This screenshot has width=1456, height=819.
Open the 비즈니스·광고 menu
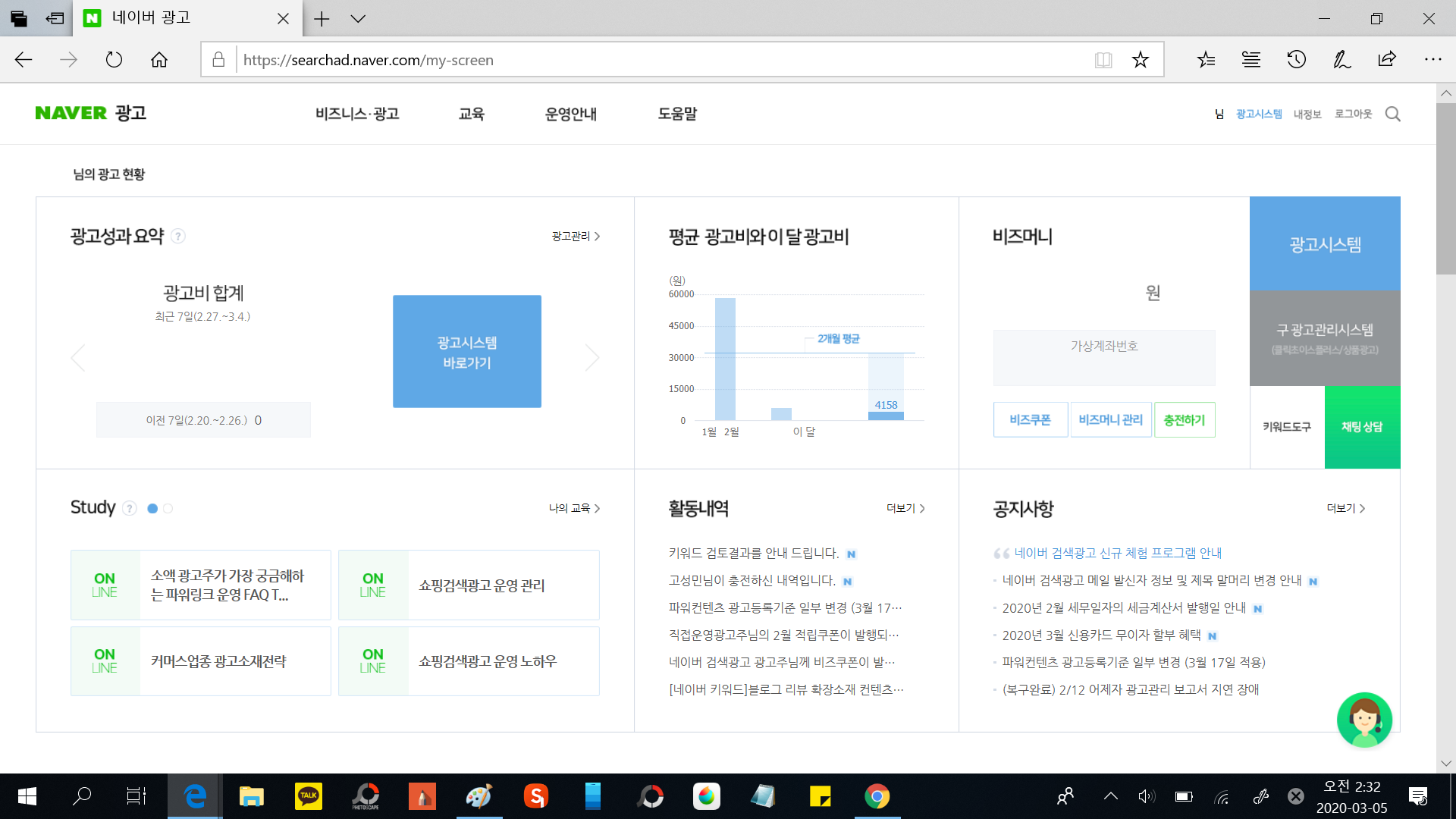pyautogui.click(x=357, y=114)
